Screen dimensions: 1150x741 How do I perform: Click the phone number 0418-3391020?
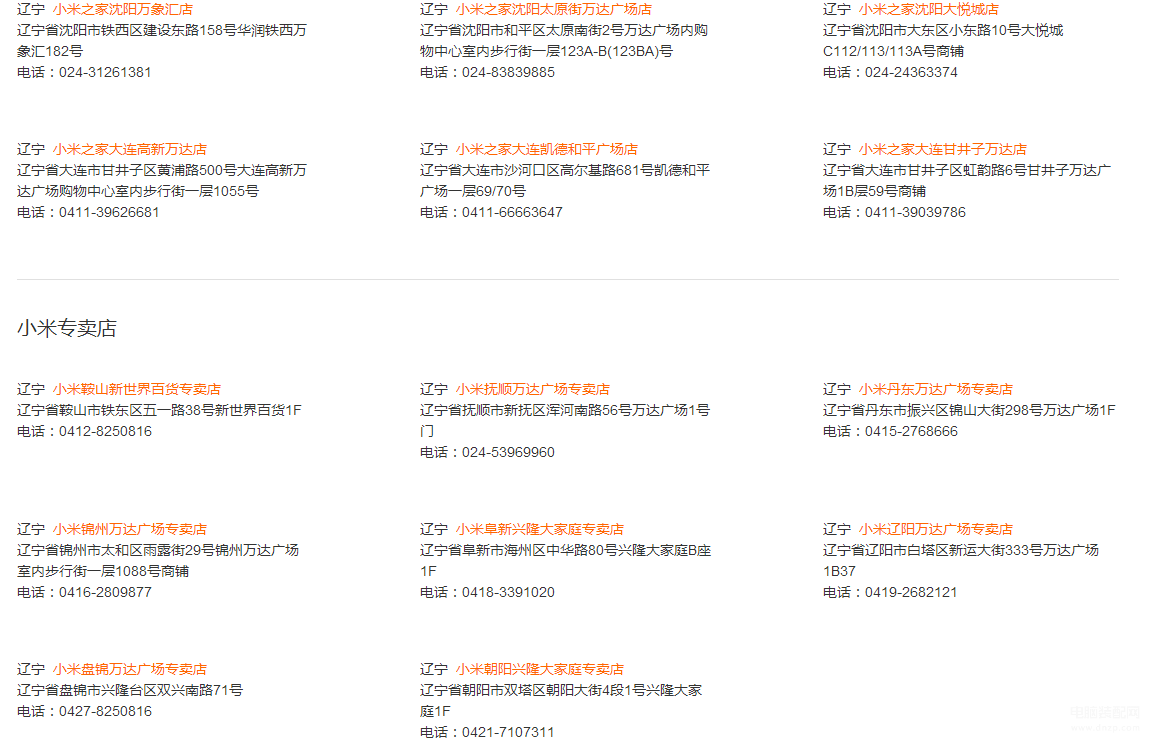[508, 593]
